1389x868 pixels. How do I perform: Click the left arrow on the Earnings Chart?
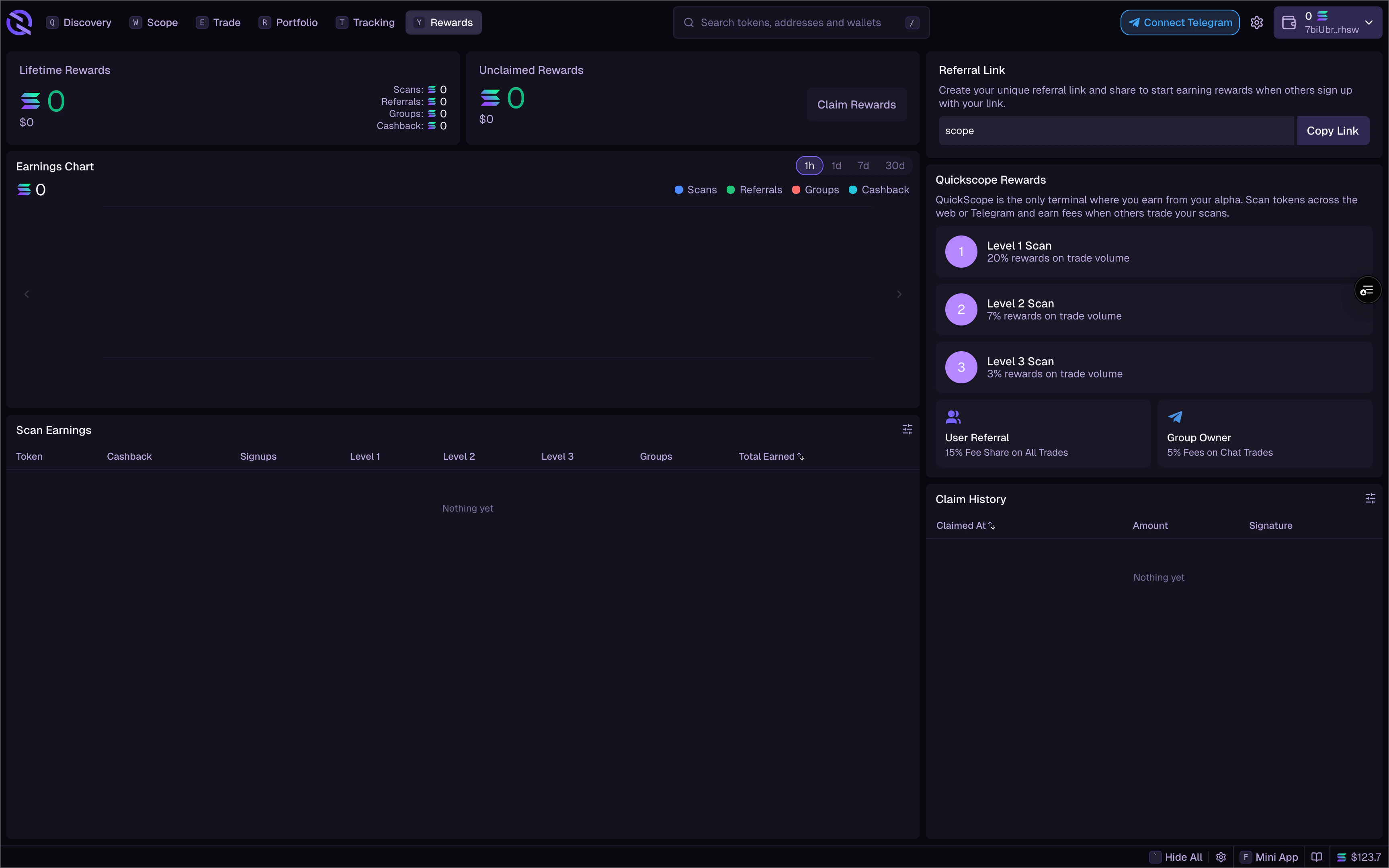[27, 294]
